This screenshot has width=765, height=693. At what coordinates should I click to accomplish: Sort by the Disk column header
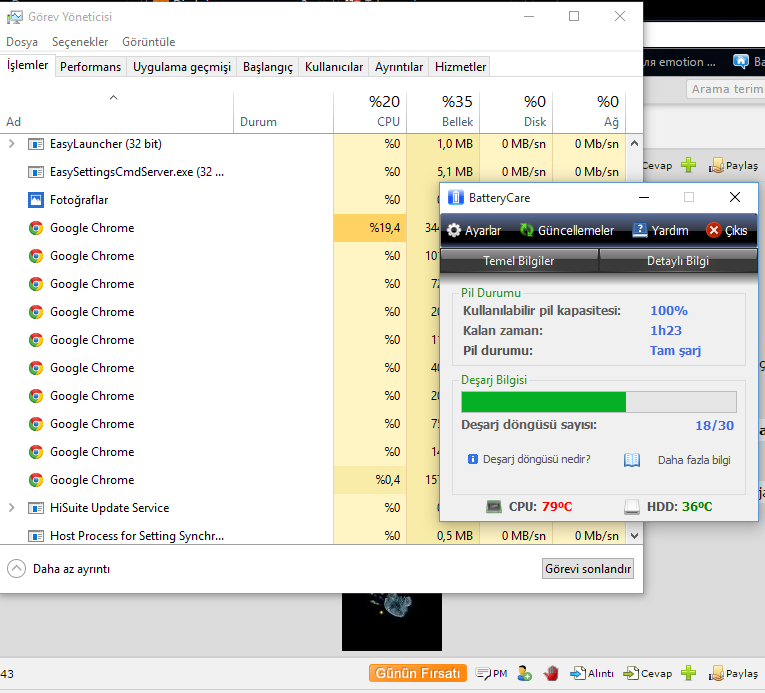516,111
